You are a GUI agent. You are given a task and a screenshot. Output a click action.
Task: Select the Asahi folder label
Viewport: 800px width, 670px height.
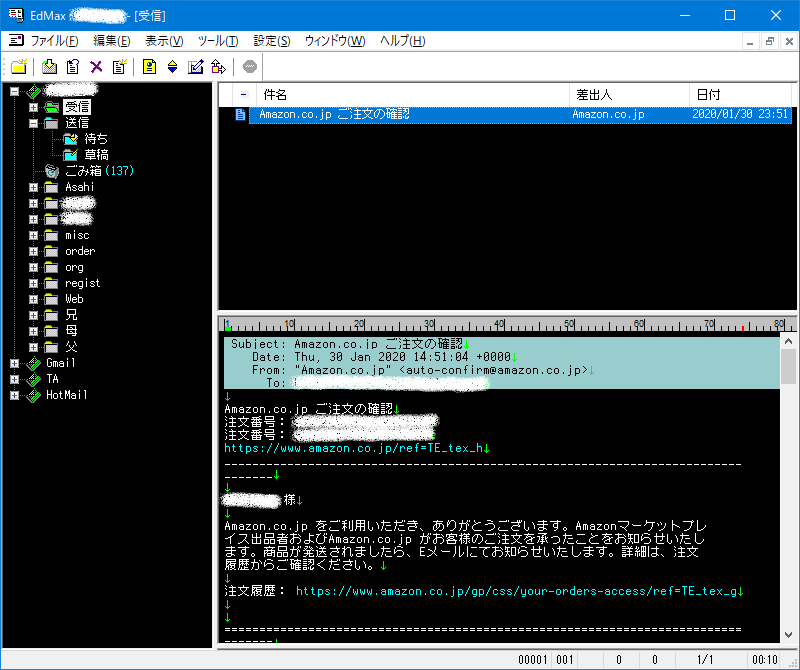pos(80,187)
